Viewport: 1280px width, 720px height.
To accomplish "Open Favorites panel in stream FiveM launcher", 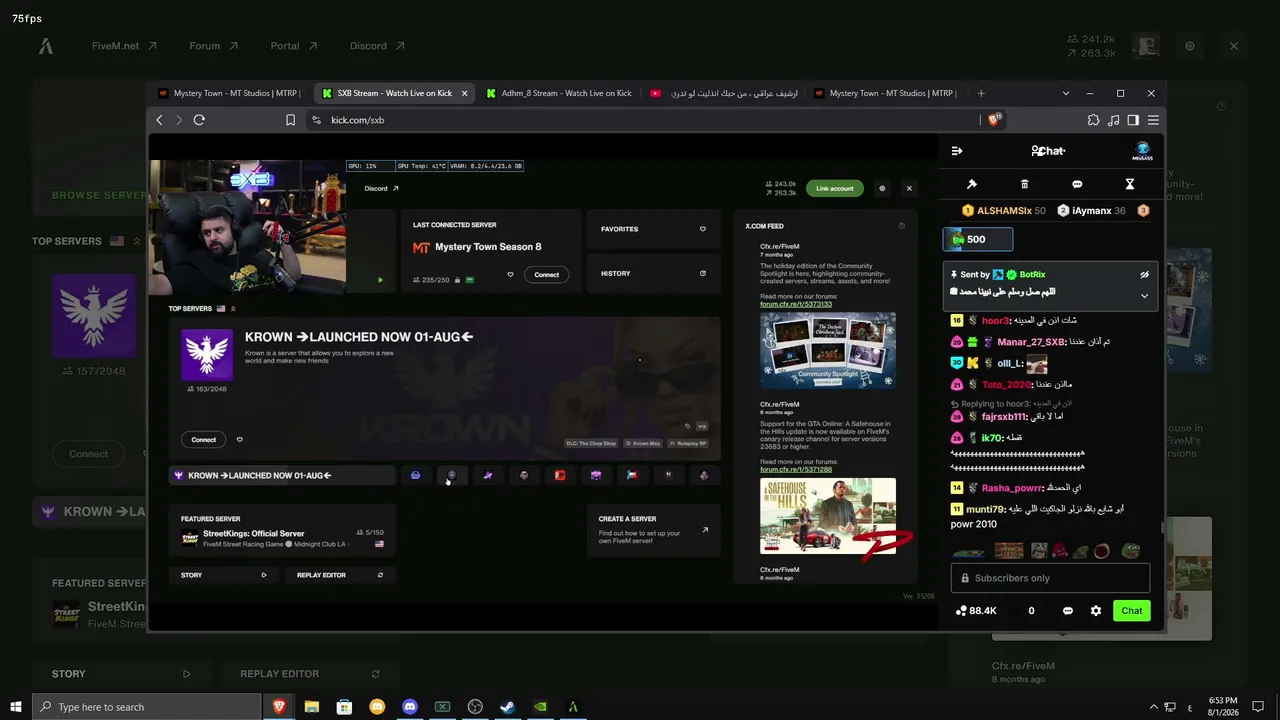I will pos(653,229).
